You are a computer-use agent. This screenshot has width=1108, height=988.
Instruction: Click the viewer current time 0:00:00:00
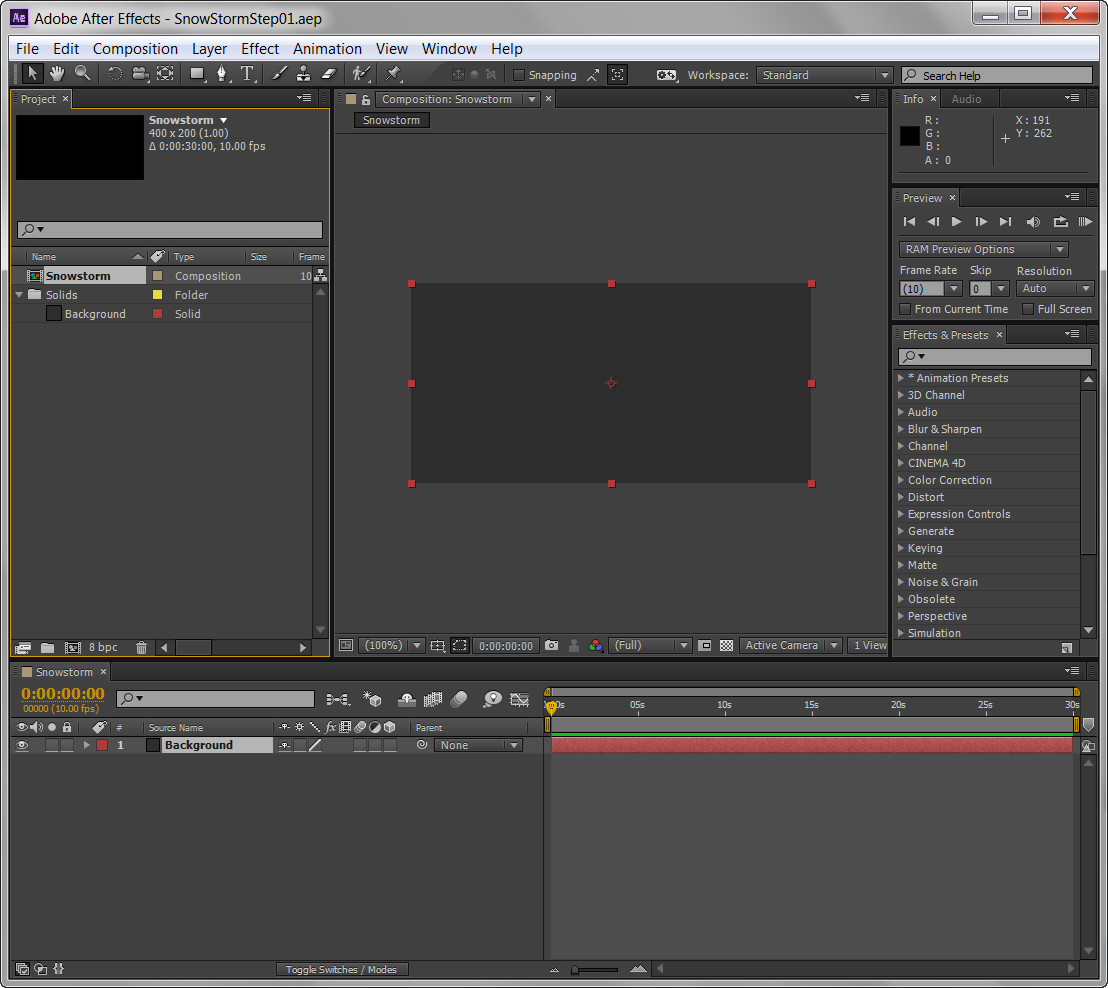[506, 646]
